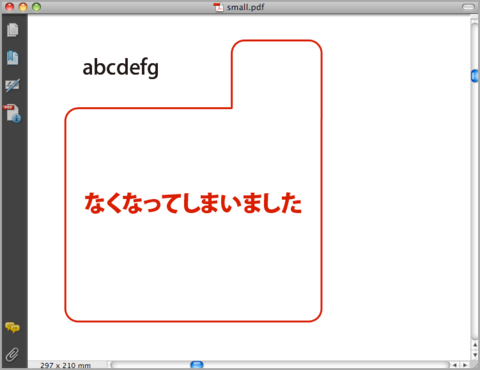
Task: Click the abcdefg text in document
Action: tap(121, 68)
